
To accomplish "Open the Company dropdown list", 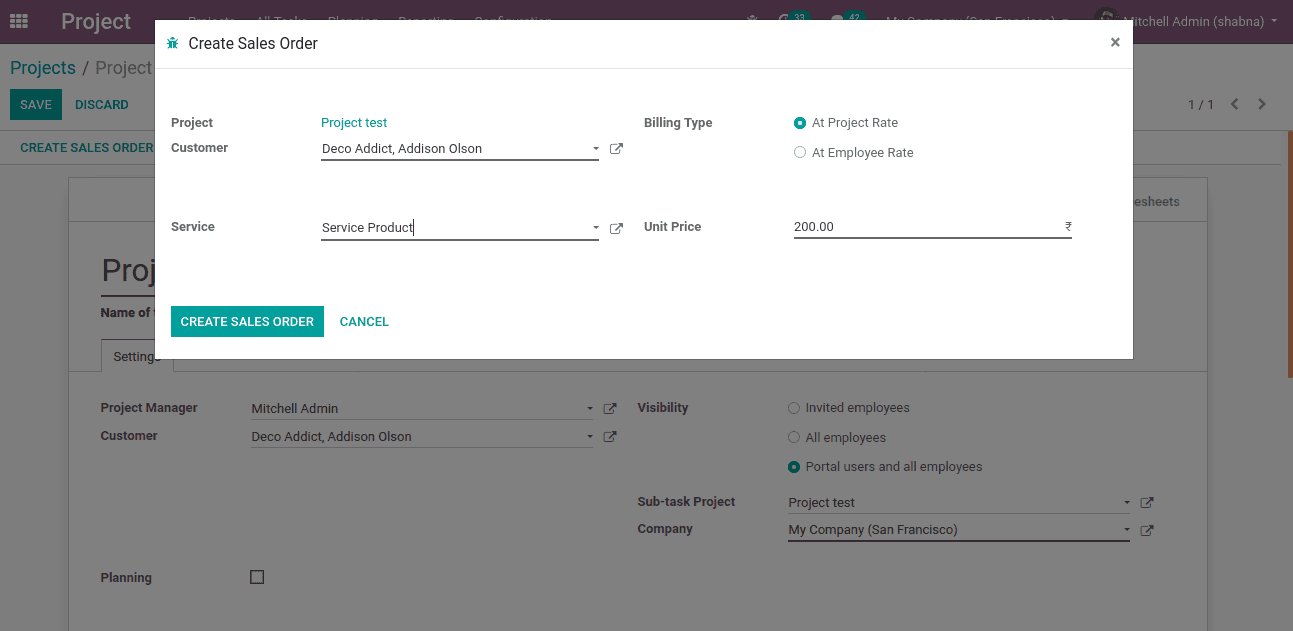I will tap(1127, 530).
